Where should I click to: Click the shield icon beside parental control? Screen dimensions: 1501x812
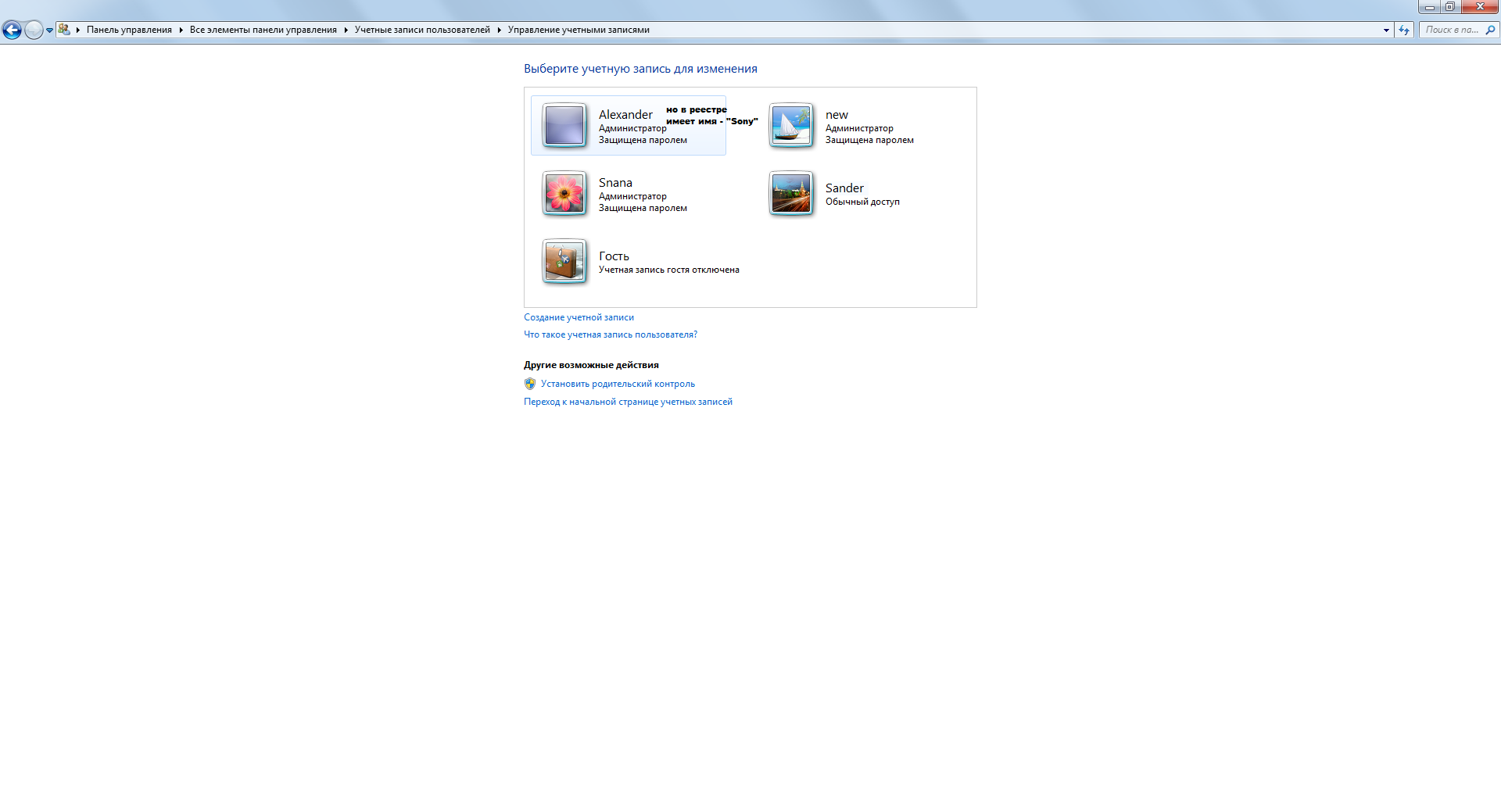point(530,384)
